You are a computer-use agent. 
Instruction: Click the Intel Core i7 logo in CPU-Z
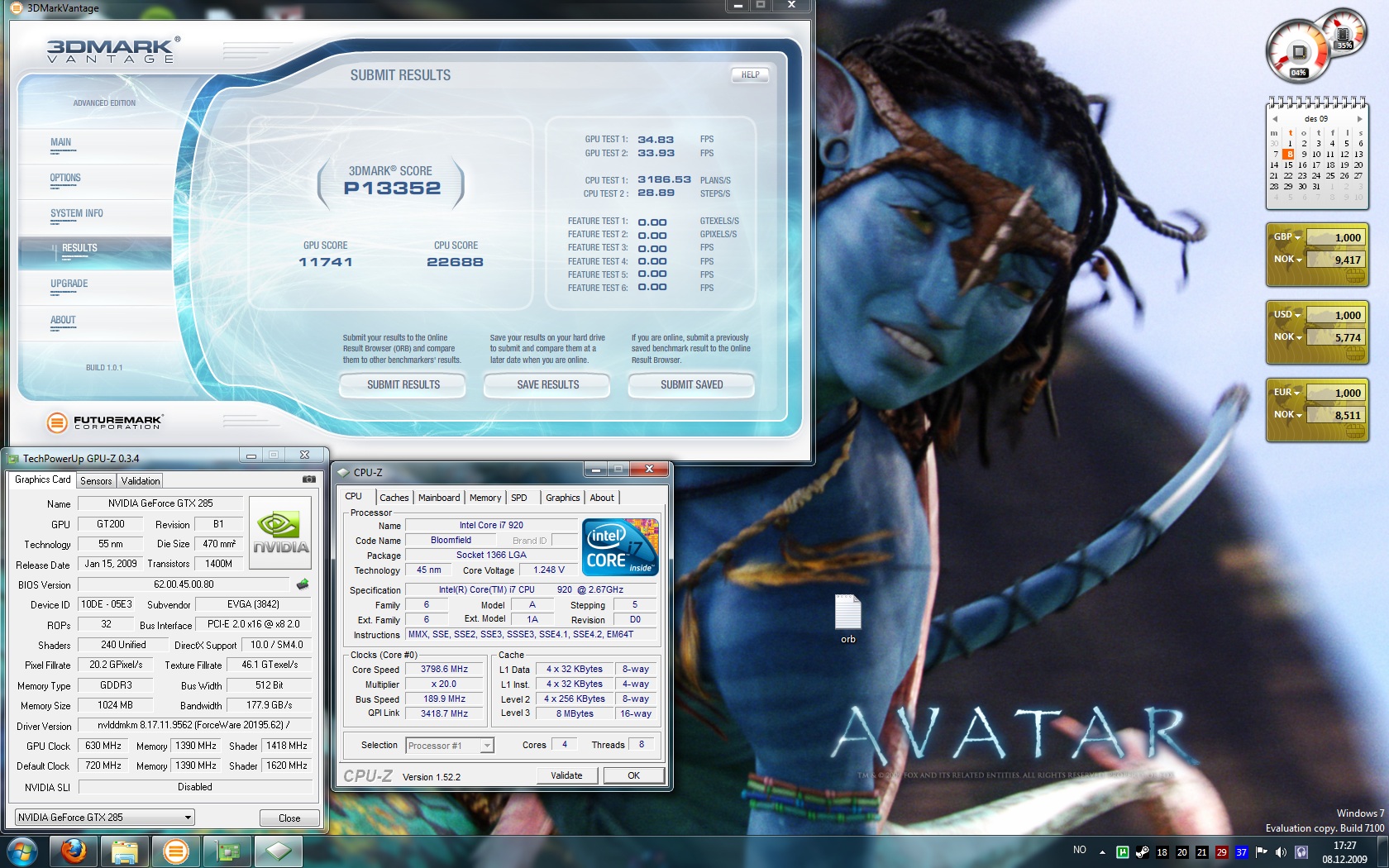click(620, 546)
